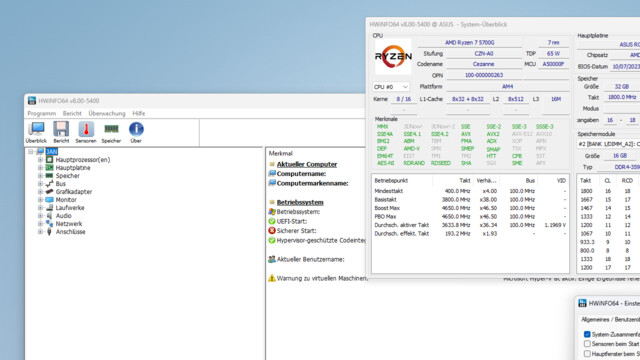This screenshot has width=640, height=360.
Task: Enable the Hauptfenster beim Start checkbox
Action: click(587, 353)
